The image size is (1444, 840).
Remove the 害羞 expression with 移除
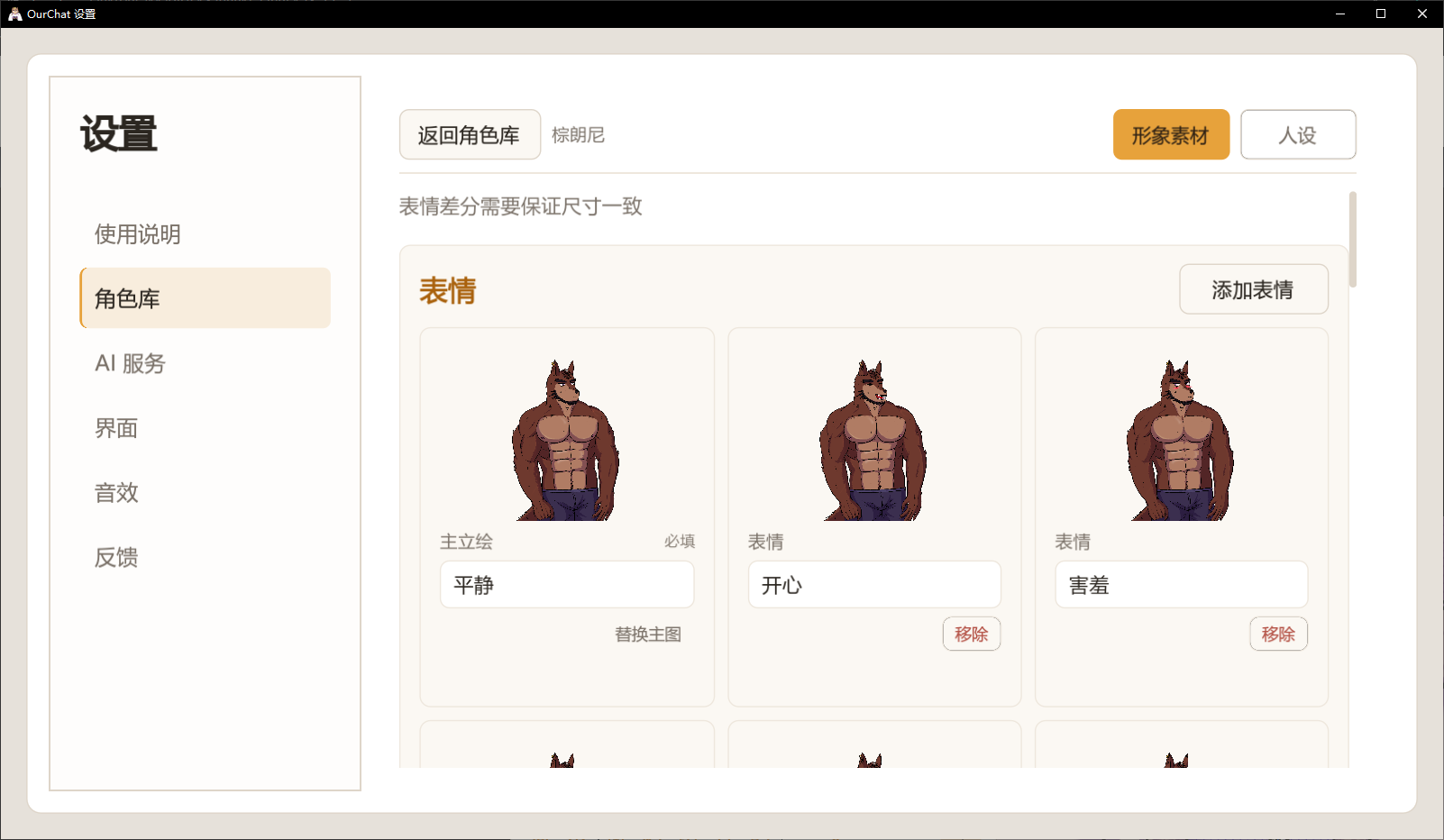click(x=1278, y=634)
